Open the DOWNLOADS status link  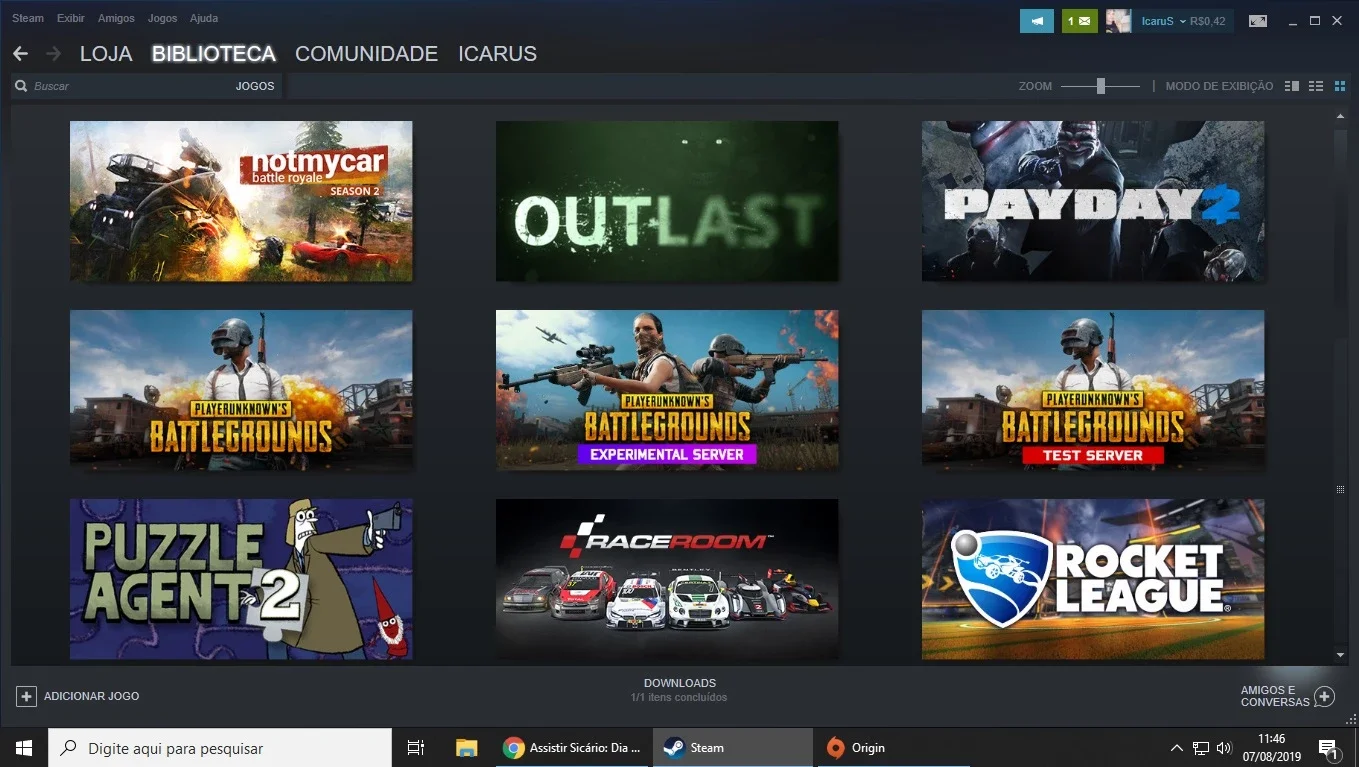point(680,684)
